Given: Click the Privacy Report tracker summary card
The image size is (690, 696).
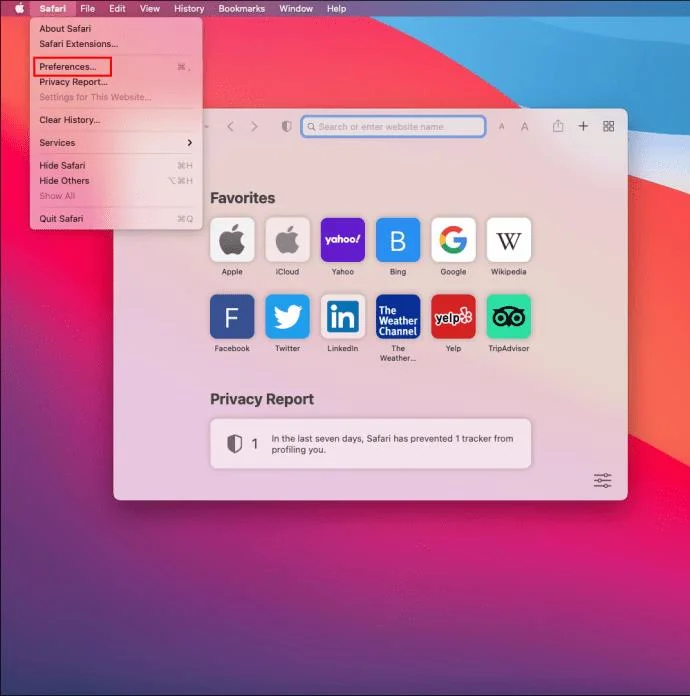Looking at the screenshot, I should pos(371,443).
